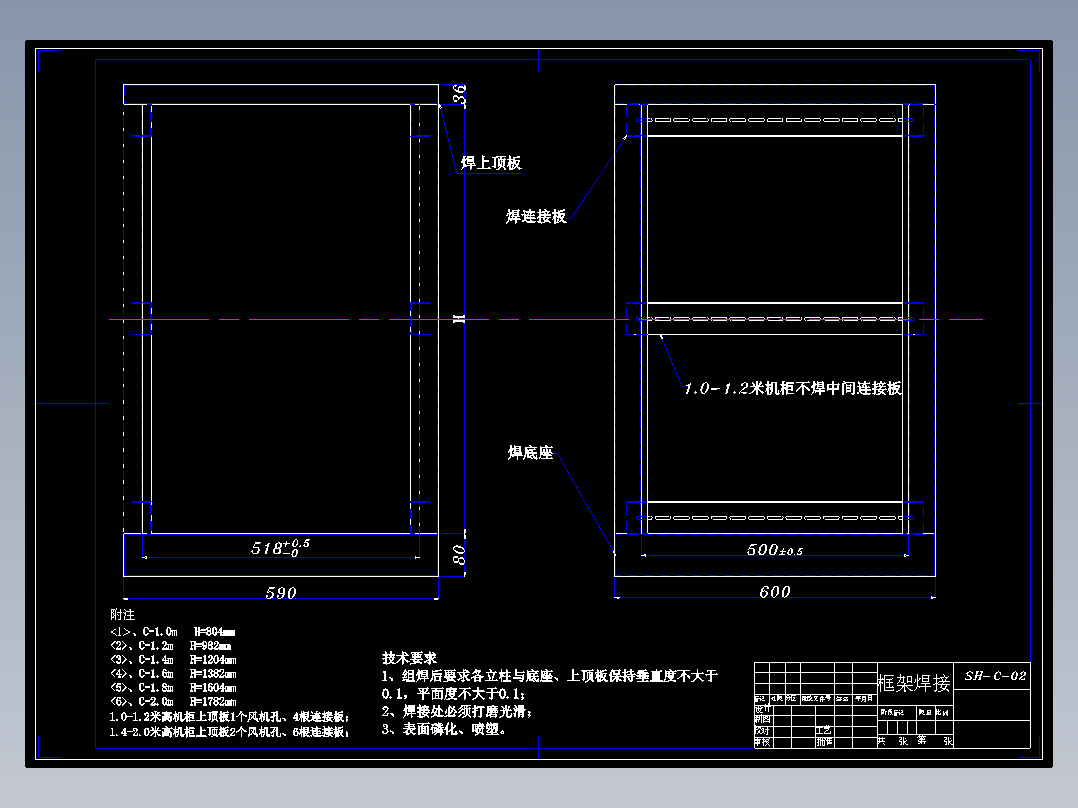
Task: Click the 附注 notes heading
Action: pos(122,615)
